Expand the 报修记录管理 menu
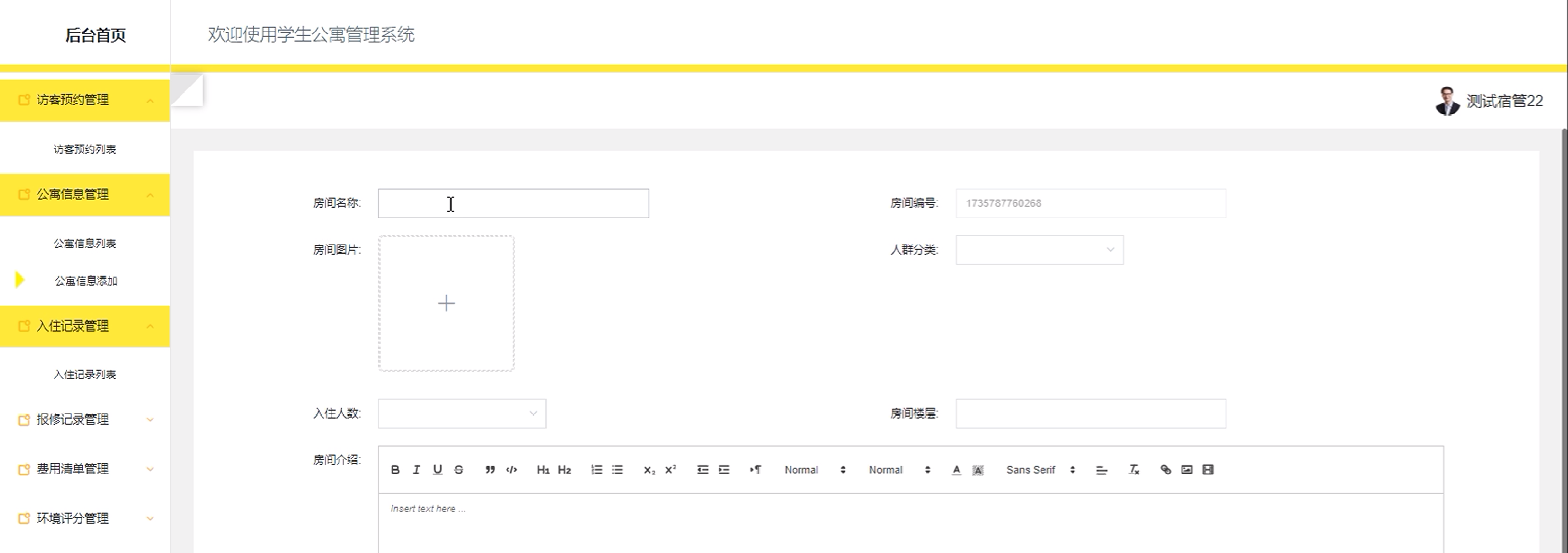The width and height of the screenshot is (1568, 553). (85, 420)
